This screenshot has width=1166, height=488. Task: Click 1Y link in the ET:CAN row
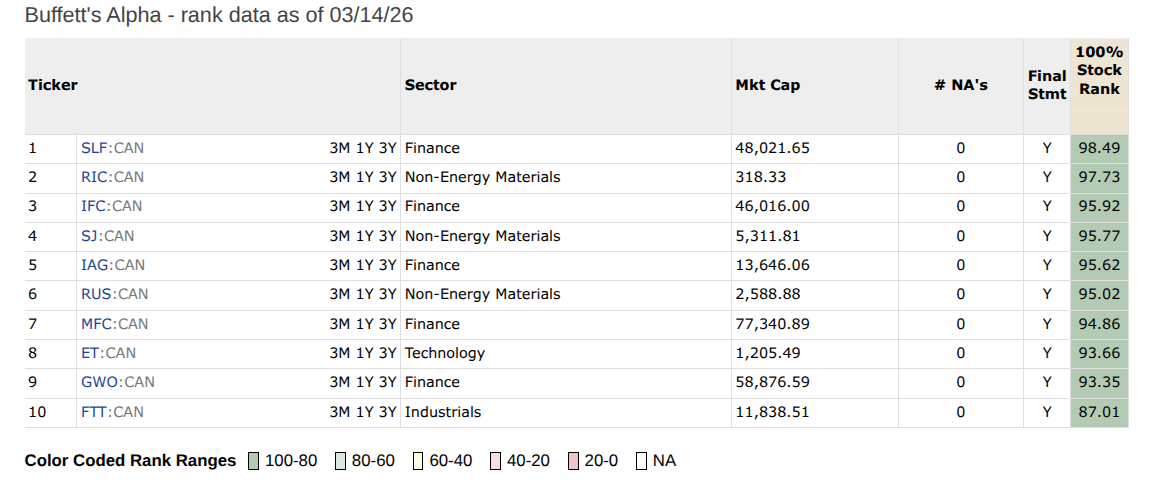tap(364, 353)
